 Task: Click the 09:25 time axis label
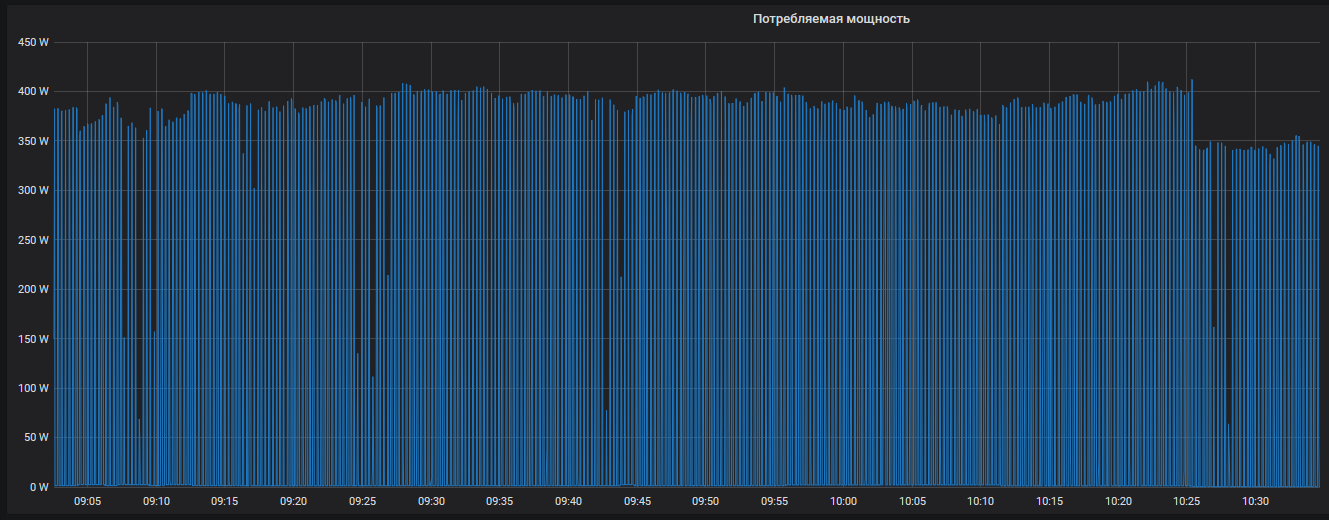(362, 501)
